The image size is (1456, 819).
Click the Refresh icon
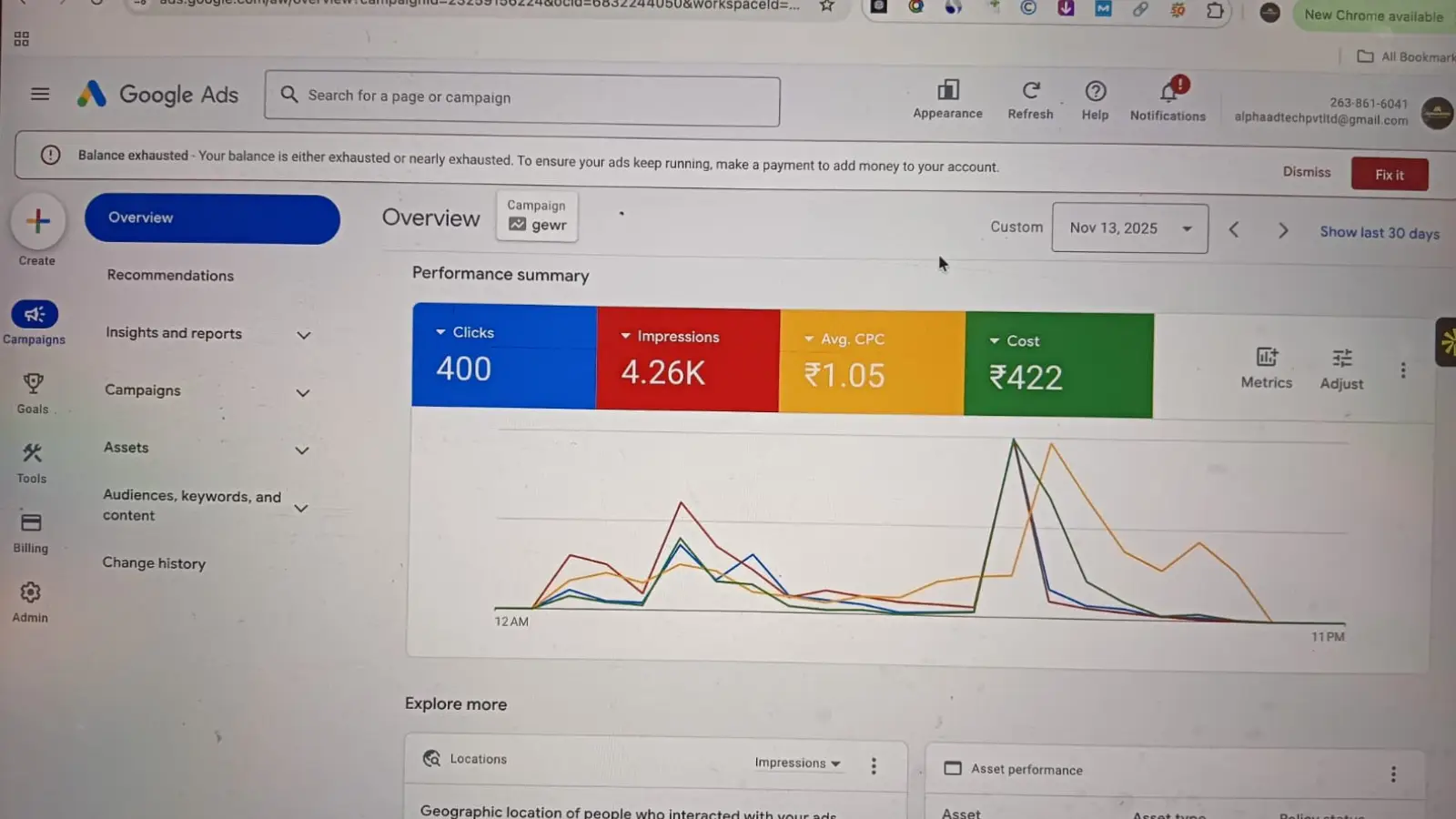click(1030, 91)
